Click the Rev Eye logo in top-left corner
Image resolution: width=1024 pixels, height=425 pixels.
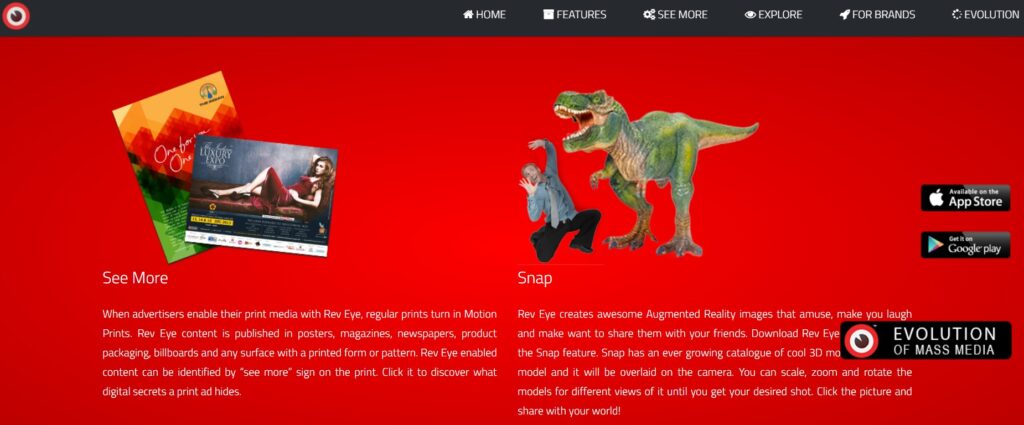pos(16,16)
